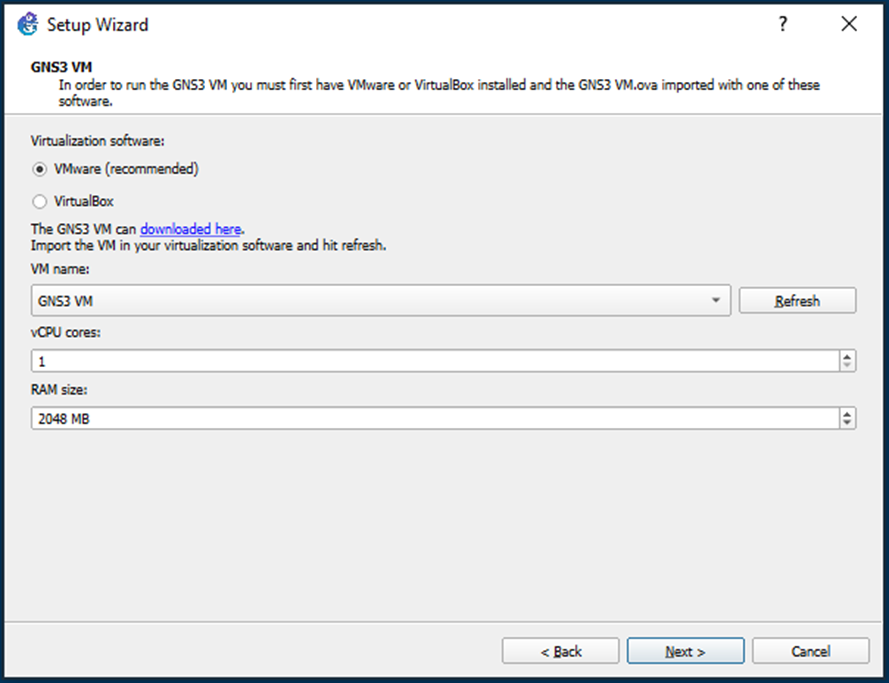Click the GNS3 chameleon icon in title bar

tap(27, 24)
